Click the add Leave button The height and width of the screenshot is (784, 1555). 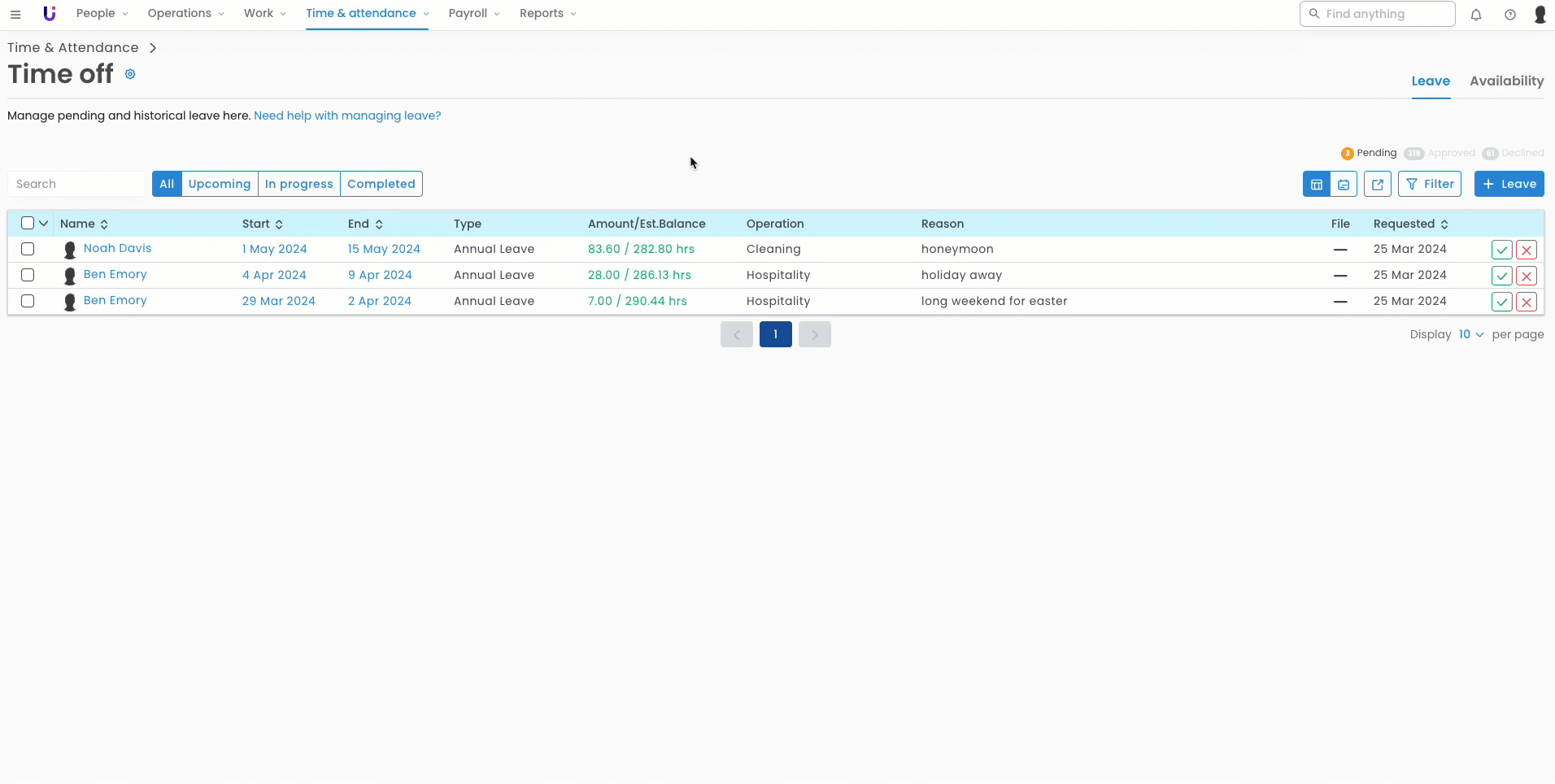click(x=1509, y=184)
